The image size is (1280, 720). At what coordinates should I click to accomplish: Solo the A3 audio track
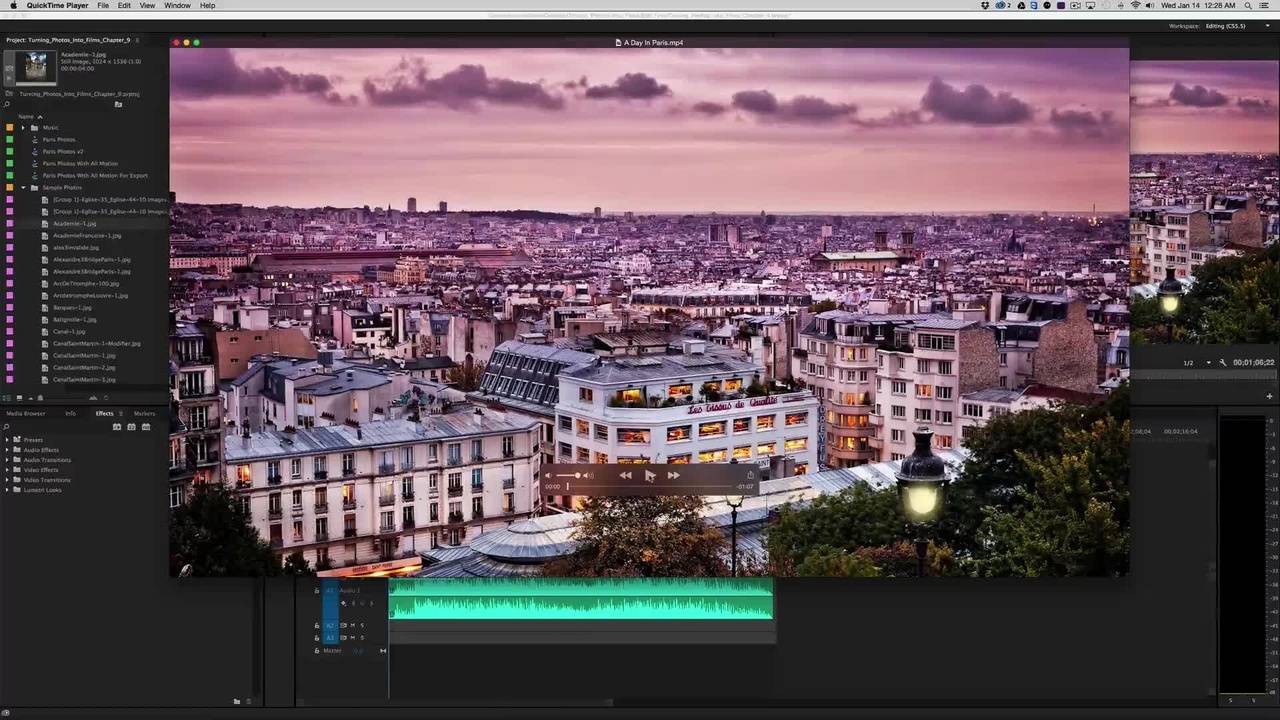point(362,637)
